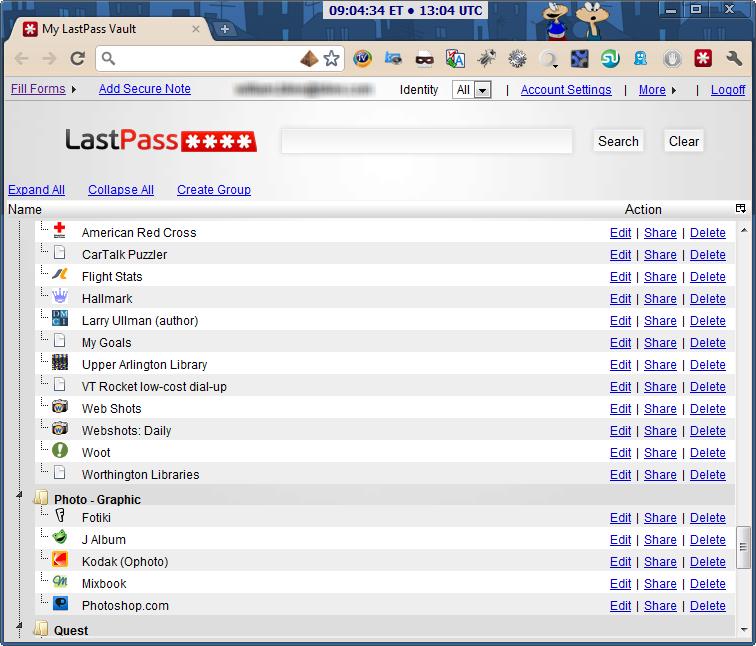Click the gear extension icon
This screenshot has width=756, height=646.
[x=517, y=59]
